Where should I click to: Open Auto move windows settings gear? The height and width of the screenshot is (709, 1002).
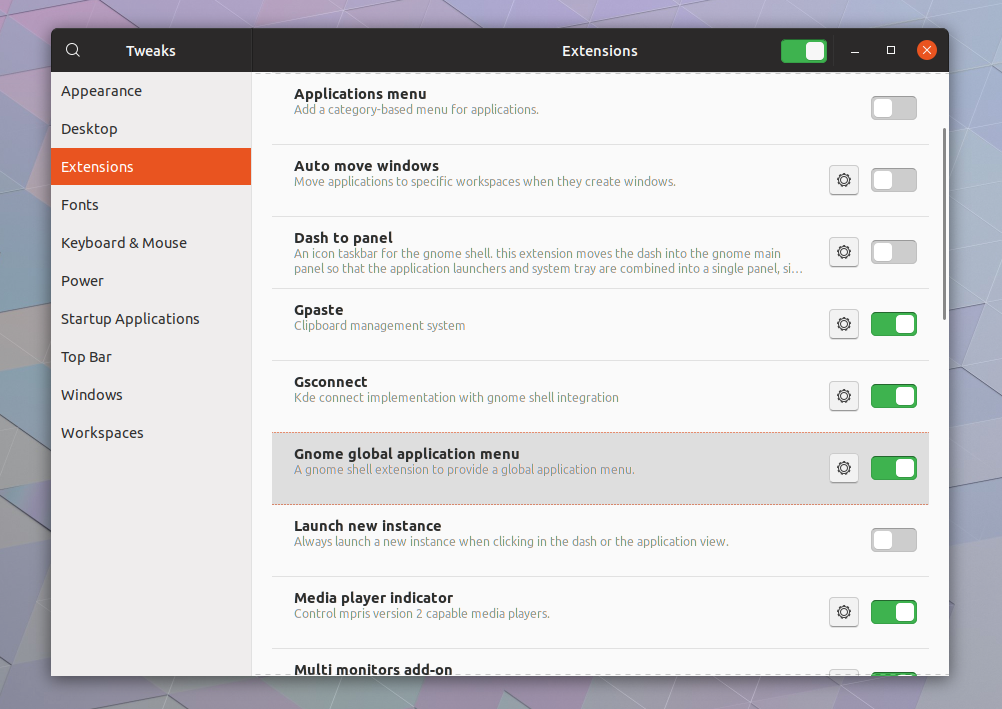point(843,180)
